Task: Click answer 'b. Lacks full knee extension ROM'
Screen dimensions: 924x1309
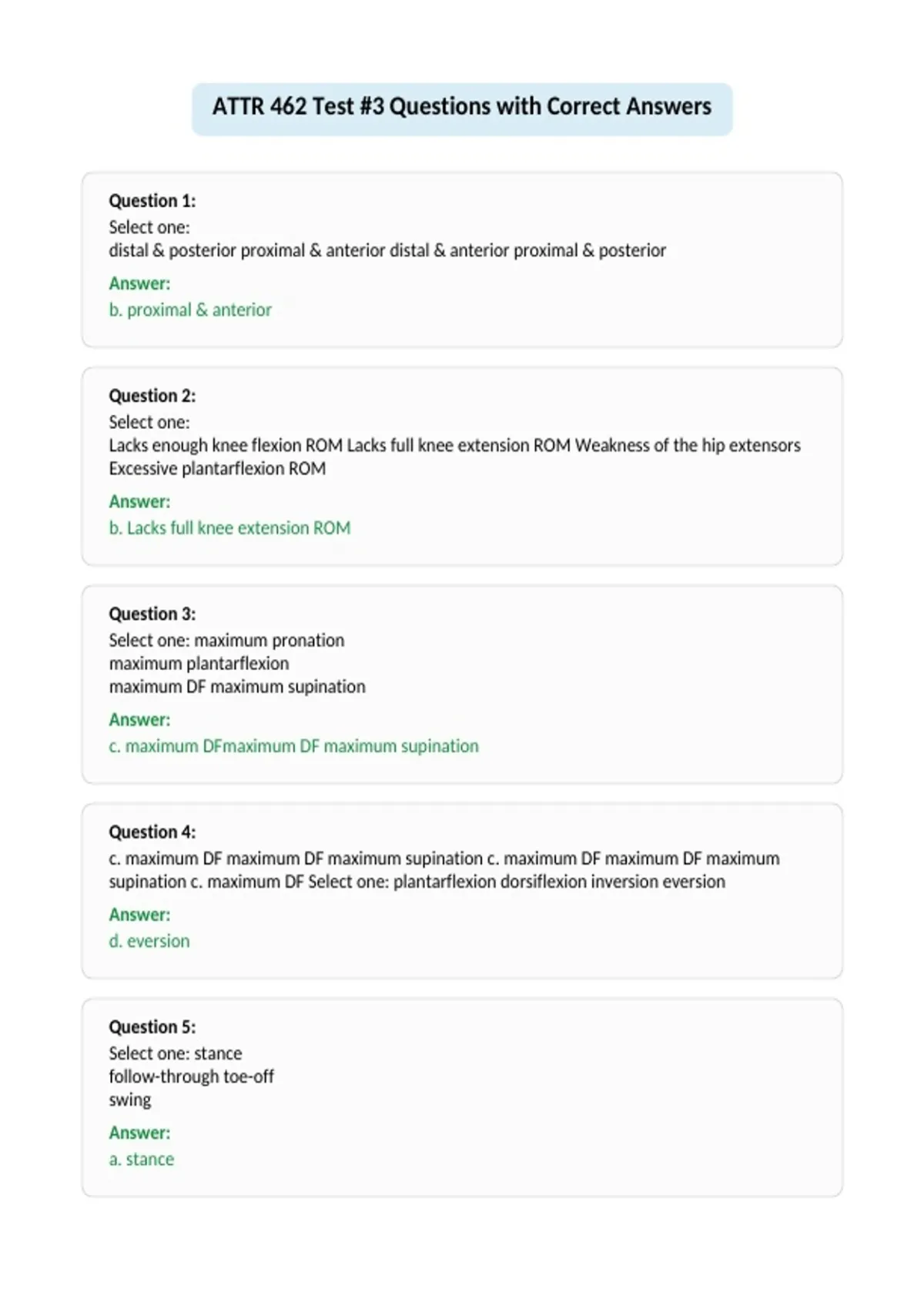Action: click(x=229, y=528)
